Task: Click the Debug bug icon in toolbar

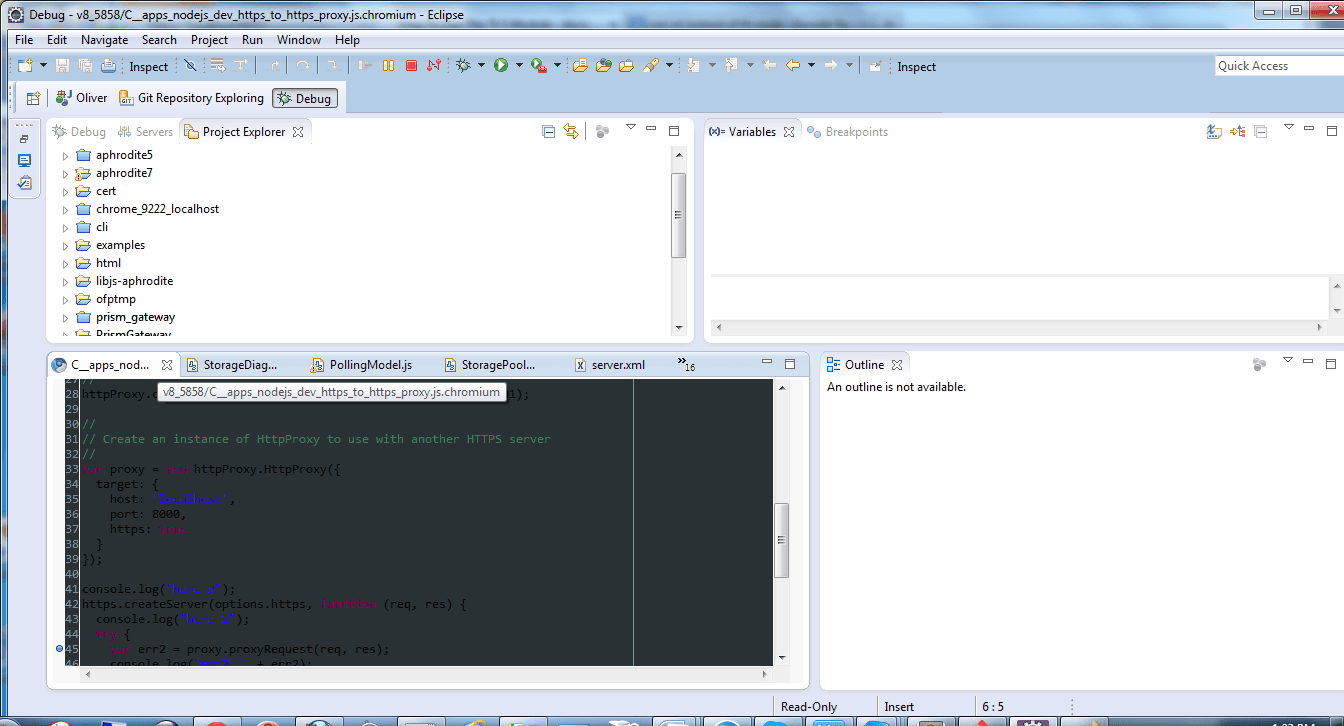Action: point(463,66)
